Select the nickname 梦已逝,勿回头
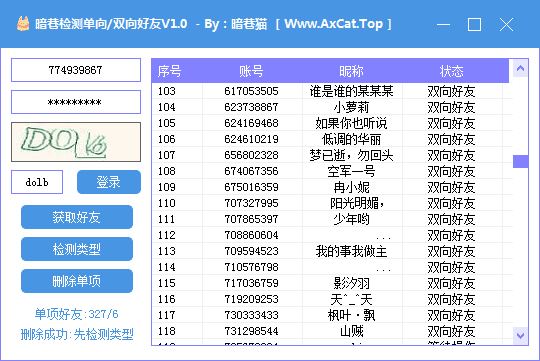 351,155
